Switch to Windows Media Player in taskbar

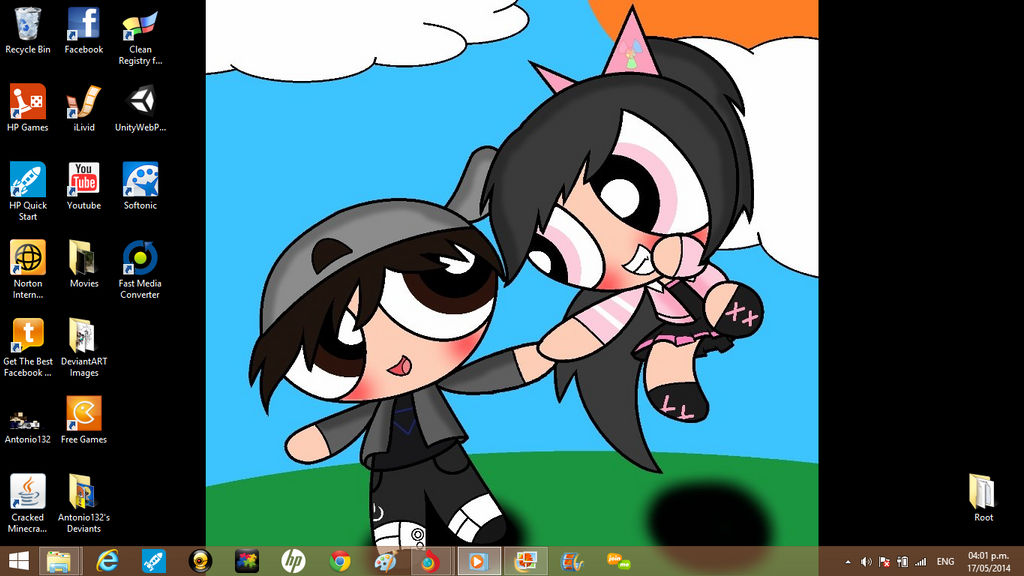478,561
